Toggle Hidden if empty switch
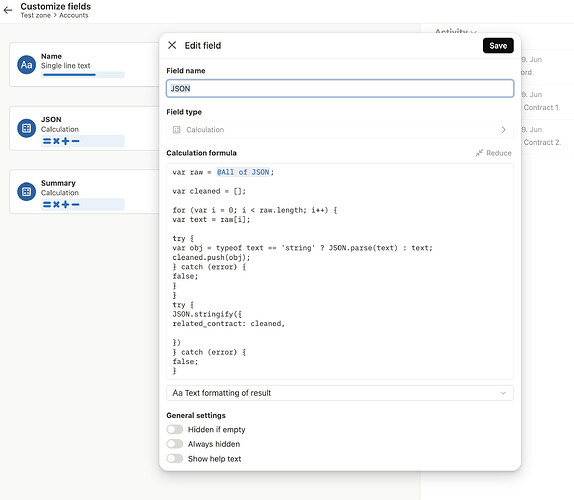This screenshot has width=574, height=500. (175, 429)
